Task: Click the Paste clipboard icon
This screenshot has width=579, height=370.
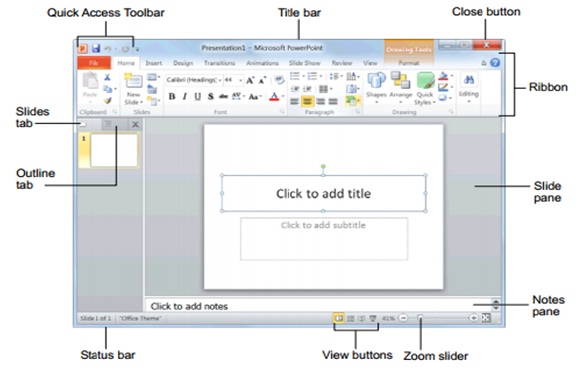Action: [90, 81]
